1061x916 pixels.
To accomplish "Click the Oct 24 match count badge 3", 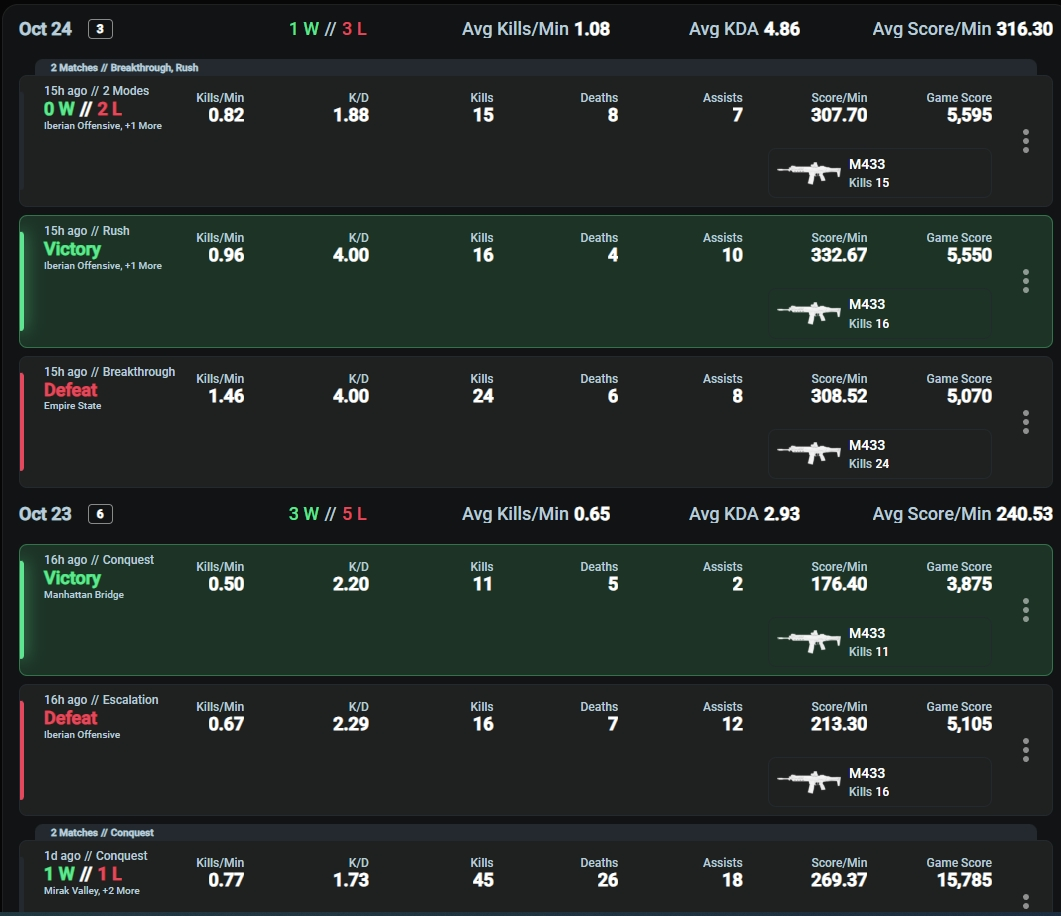I will pyautogui.click(x=100, y=29).
